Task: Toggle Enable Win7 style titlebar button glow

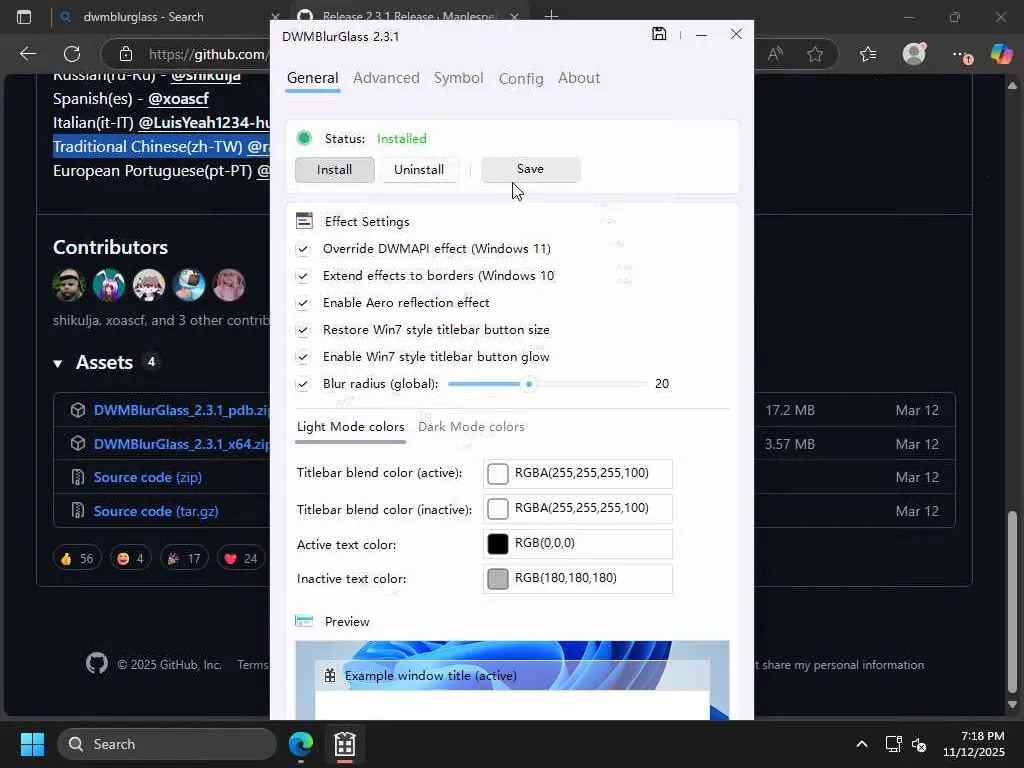Action: coord(303,357)
